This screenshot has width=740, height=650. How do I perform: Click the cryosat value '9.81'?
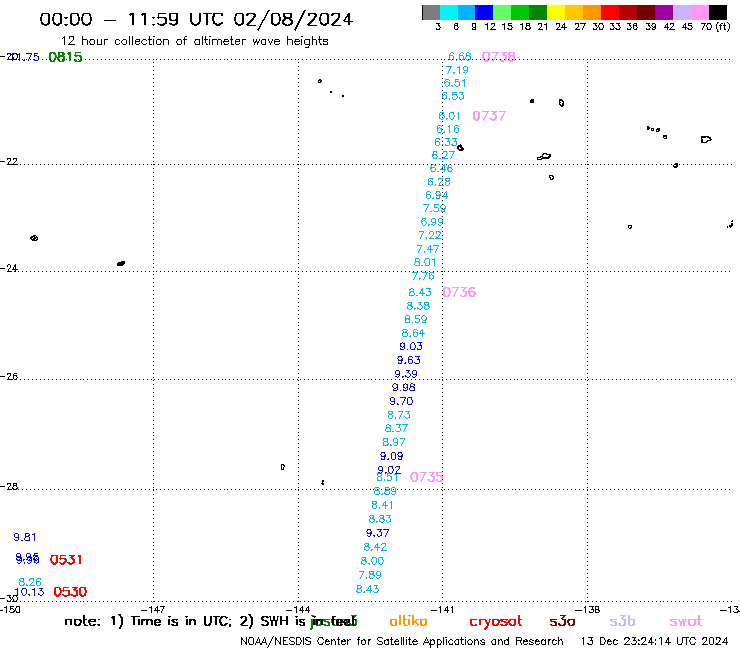click(x=25, y=537)
